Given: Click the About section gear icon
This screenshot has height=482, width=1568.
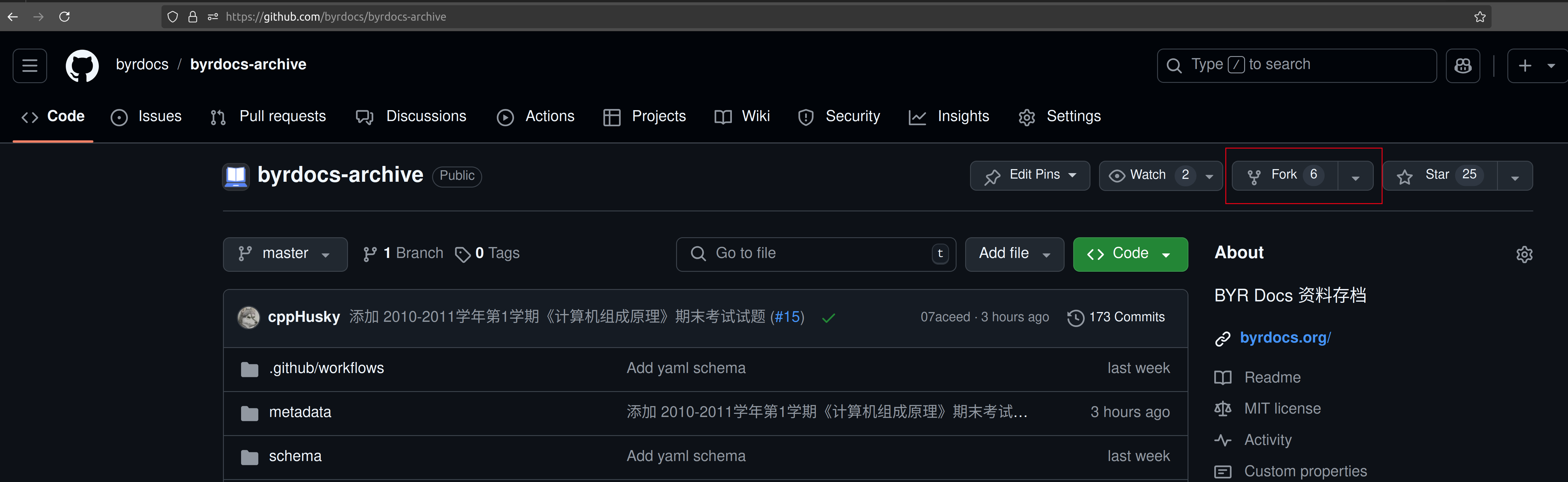Looking at the screenshot, I should point(1523,254).
